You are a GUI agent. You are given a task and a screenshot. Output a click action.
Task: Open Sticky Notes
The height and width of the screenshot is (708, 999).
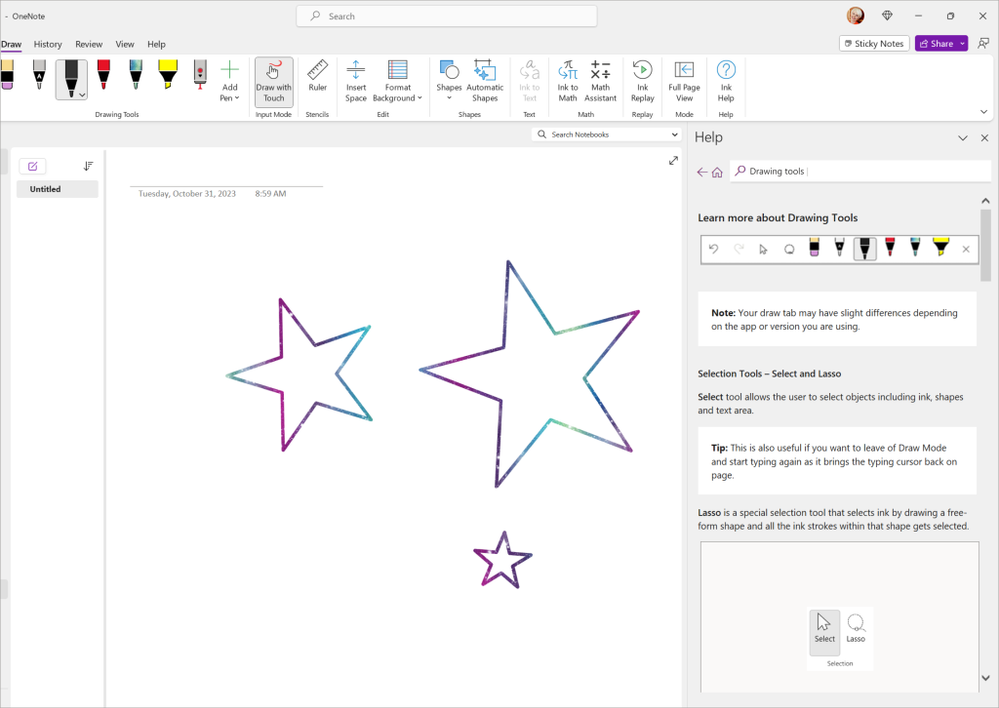(x=873, y=43)
